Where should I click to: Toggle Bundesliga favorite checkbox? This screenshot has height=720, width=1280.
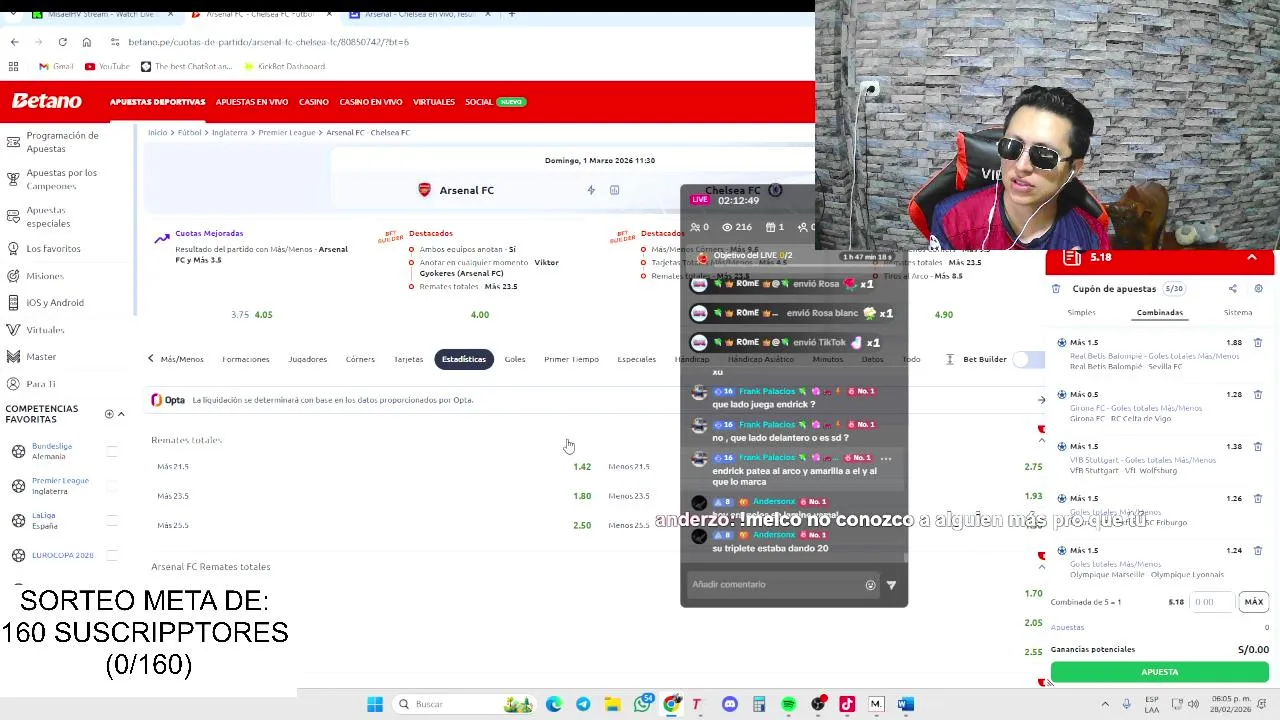pos(112,451)
